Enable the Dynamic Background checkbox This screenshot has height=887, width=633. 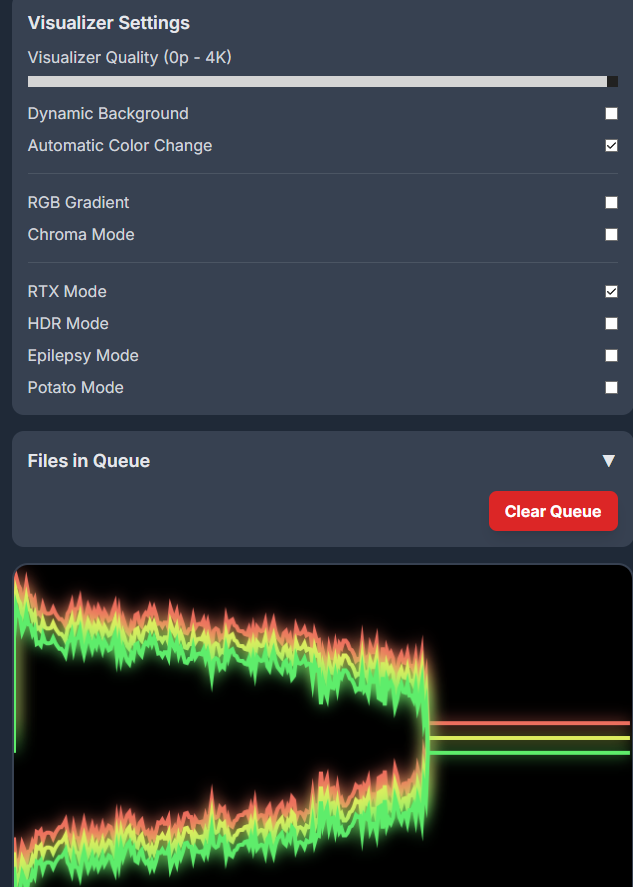tap(611, 114)
